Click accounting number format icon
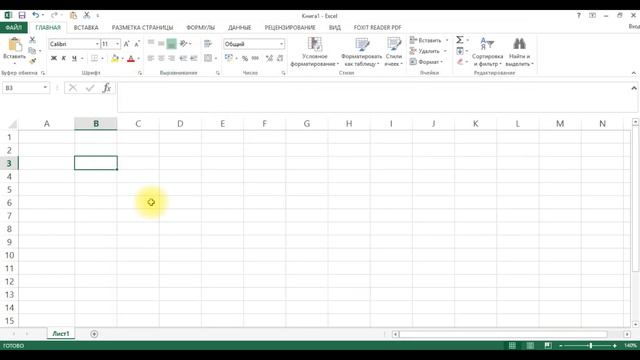 pyautogui.click(x=229, y=58)
